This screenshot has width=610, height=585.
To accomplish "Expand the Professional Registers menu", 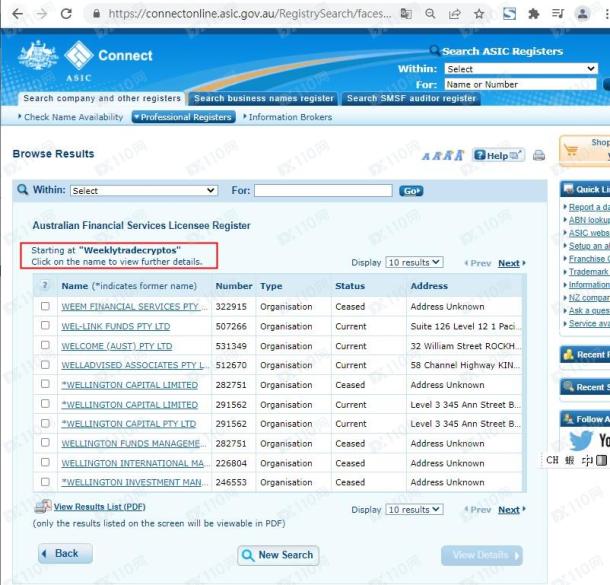I will pyautogui.click(x=184, y=117).
